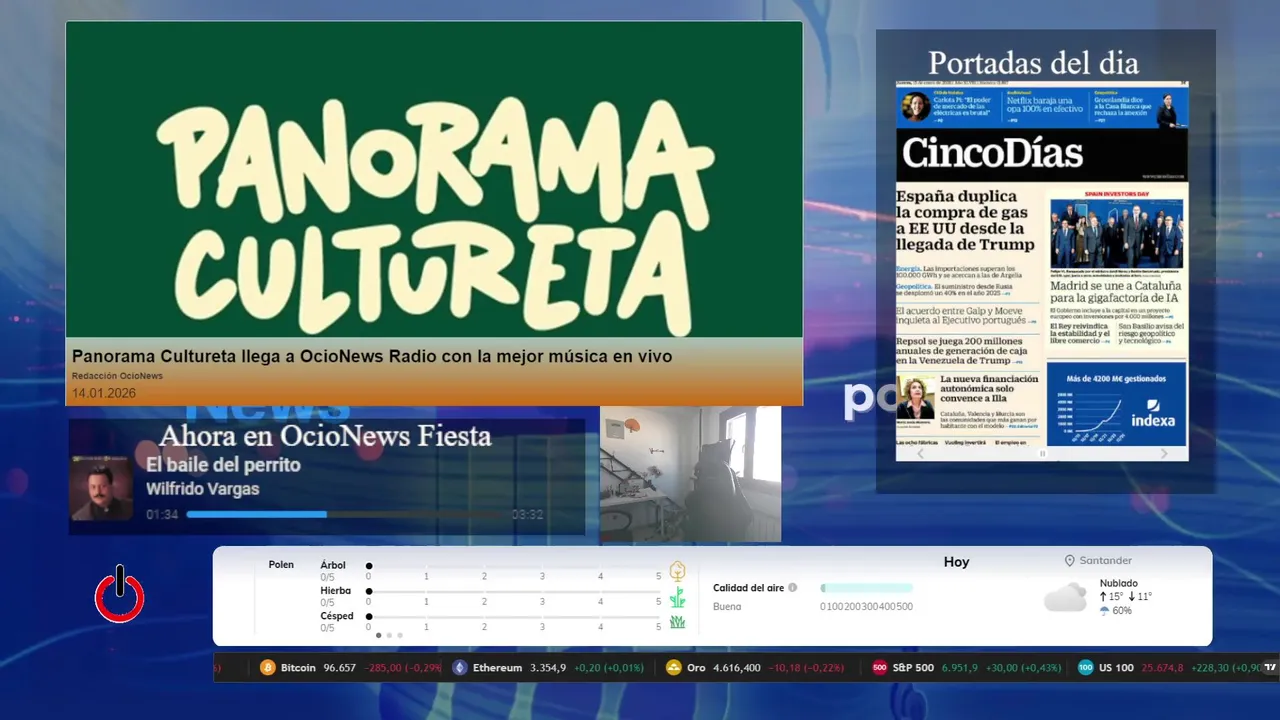The width and height of the screenshot is (1280, 720).
Task: Click the 'Hoy' weather day label
Action: 957,562
